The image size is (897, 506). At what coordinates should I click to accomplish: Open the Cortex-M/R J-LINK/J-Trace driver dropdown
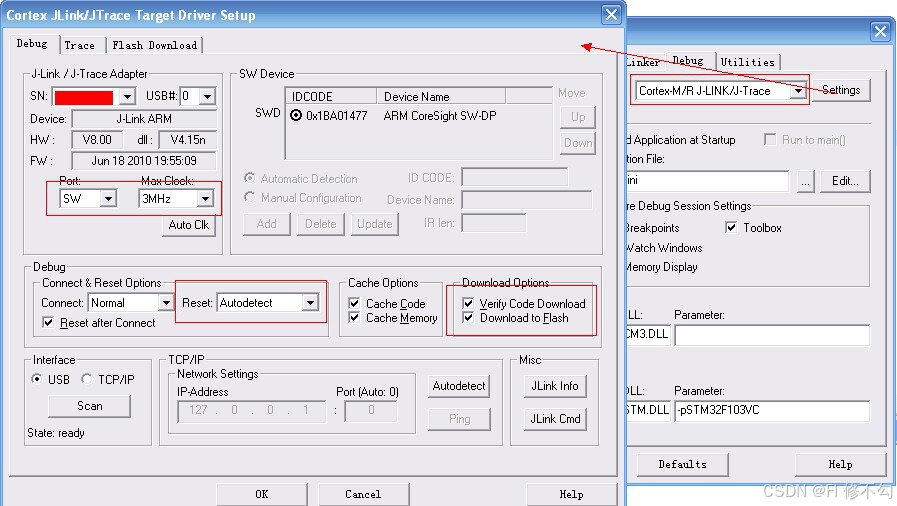798,90
